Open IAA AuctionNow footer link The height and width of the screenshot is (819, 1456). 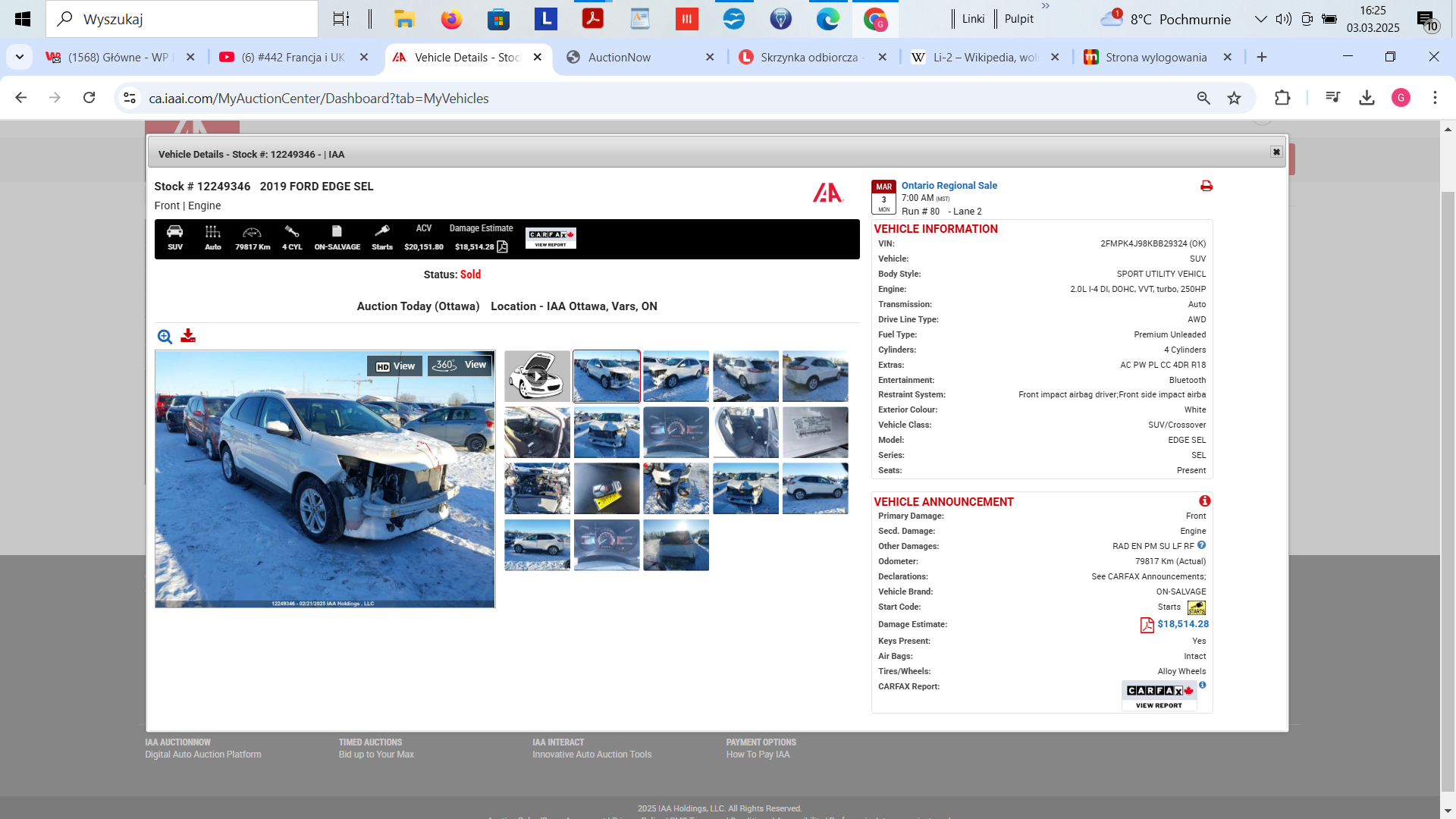coord(177,742)
